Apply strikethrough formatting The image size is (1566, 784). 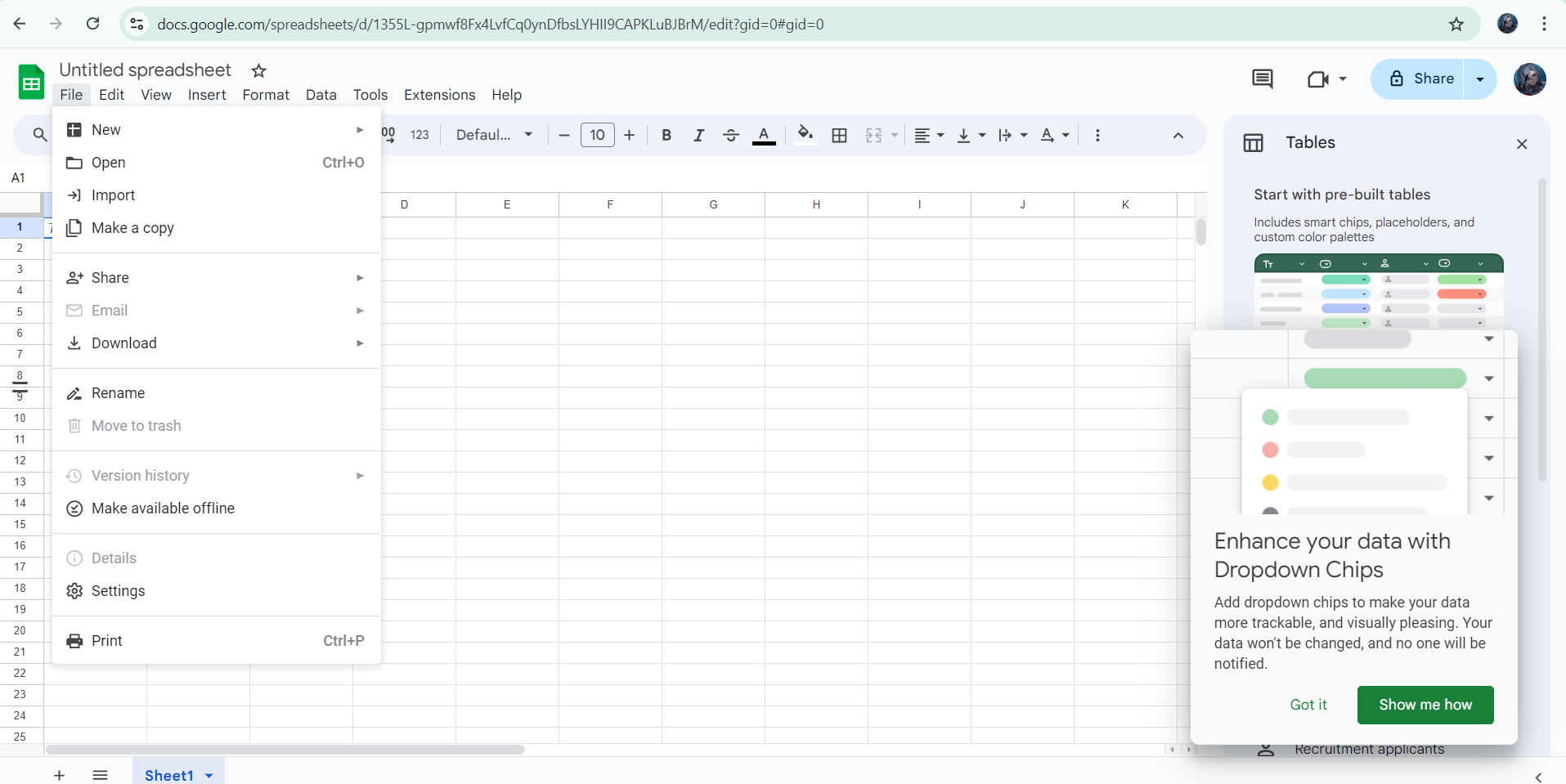(731, 135)
